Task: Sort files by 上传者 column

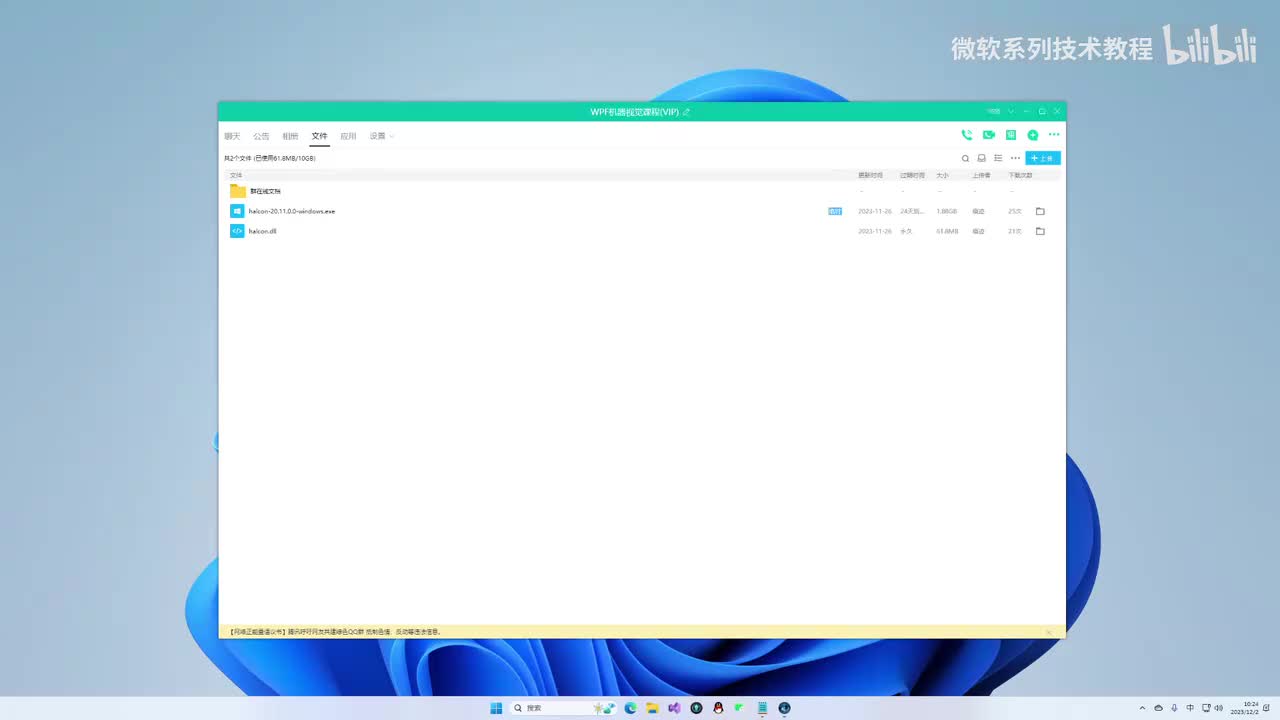Action: click(981, 175)
